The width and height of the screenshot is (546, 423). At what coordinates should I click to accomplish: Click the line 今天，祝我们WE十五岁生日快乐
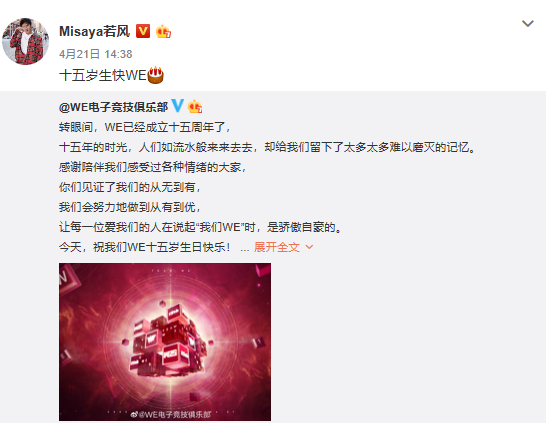[x=145, y=247]
